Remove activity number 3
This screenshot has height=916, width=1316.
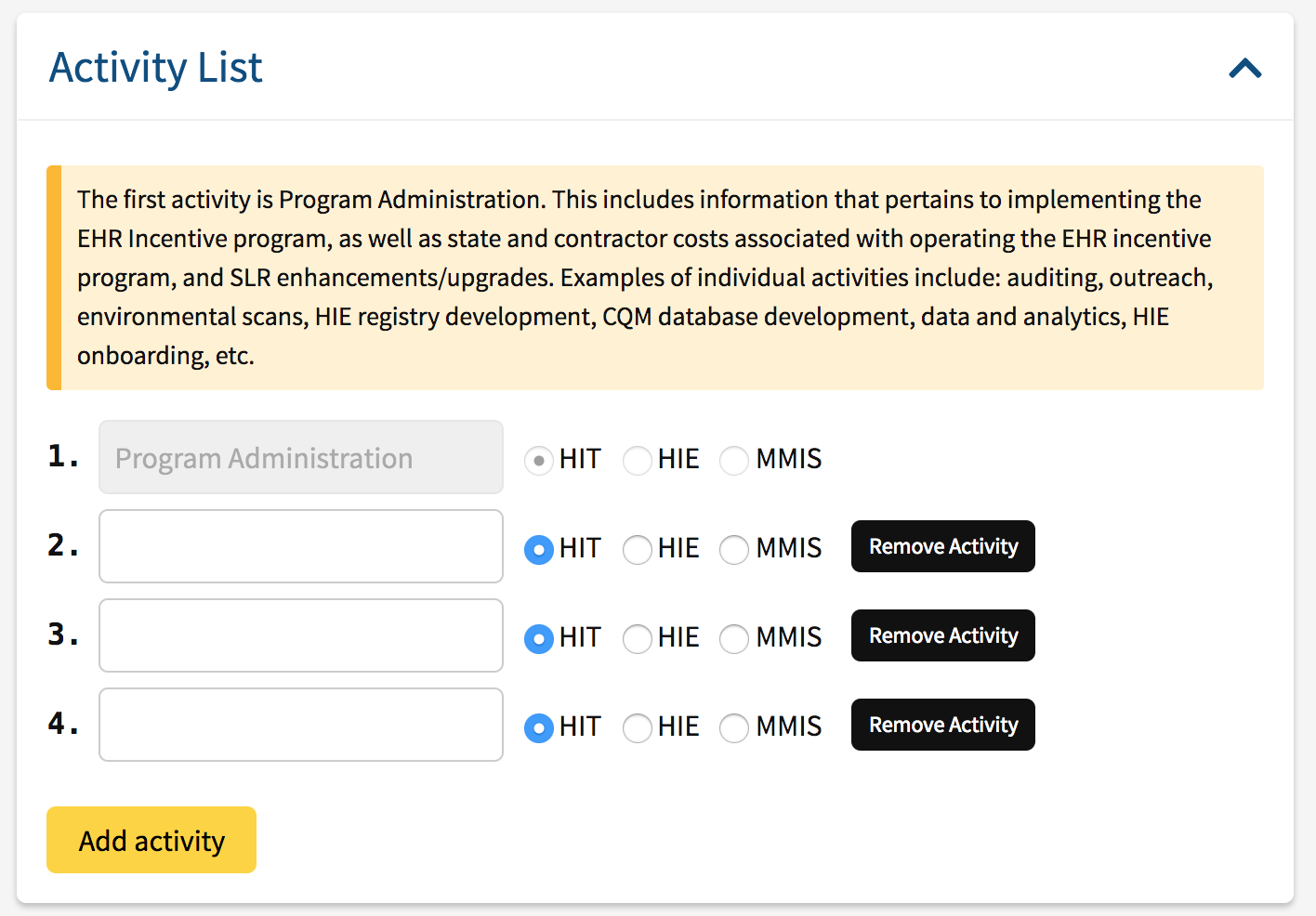942,635
